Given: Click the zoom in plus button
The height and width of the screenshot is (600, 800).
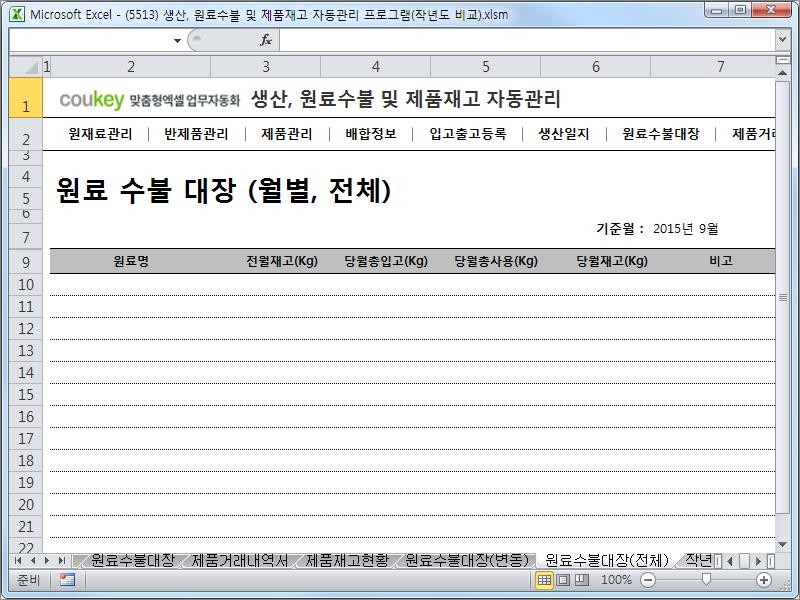Looking at the screenshot, I should click(764, 580).
